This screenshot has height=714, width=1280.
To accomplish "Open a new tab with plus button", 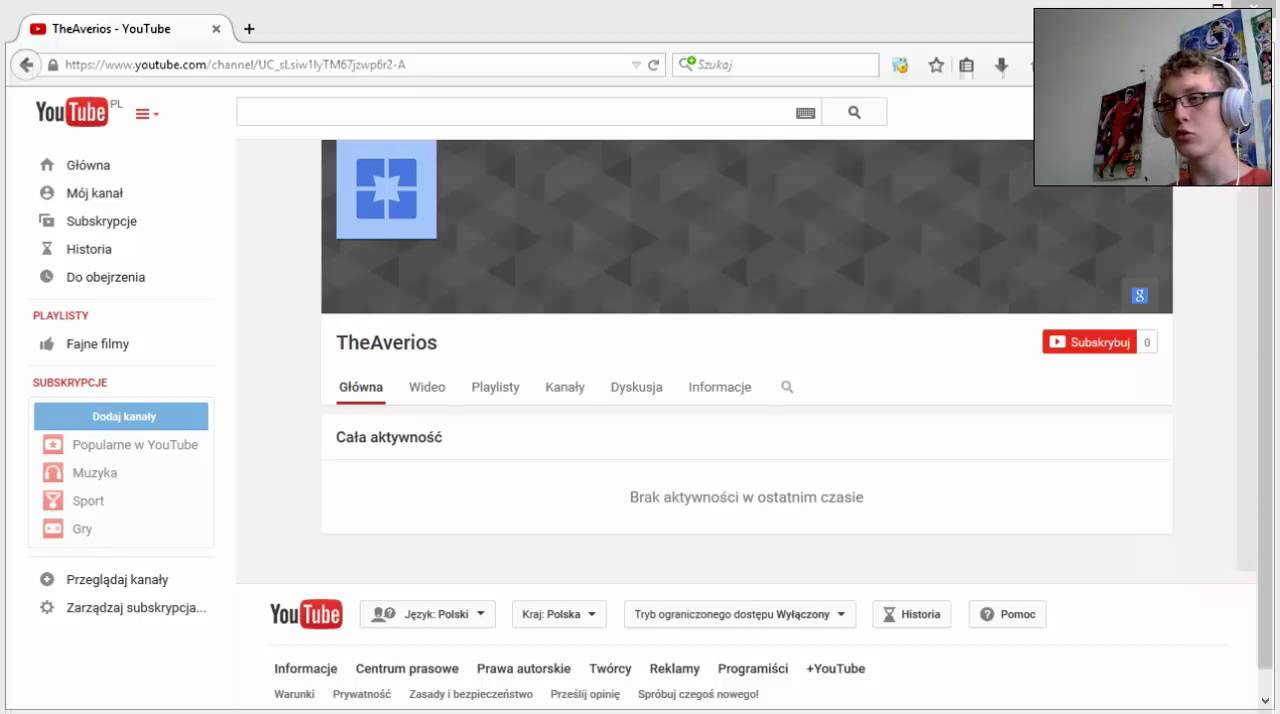I will pos(249,29).
